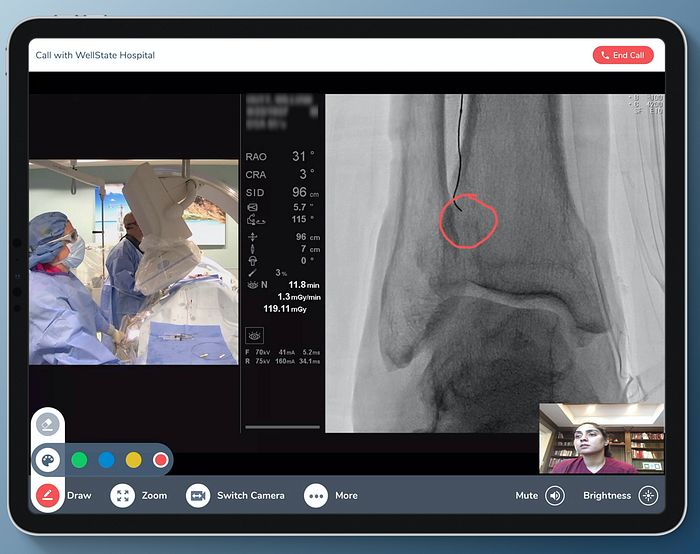The height and width of the screenshot is (554, 700).
Task: Click the Brightness sun icon
Action: tap(649, 495)
